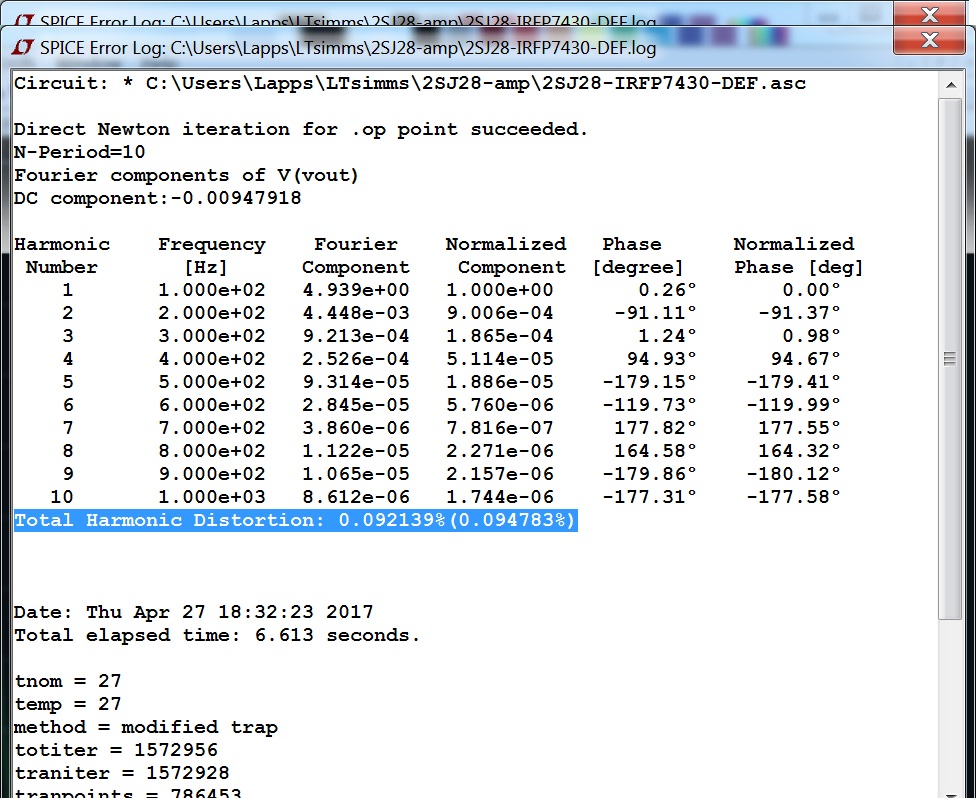
Task: Click the 'Frequency' column header
Action: pos(212,244)
